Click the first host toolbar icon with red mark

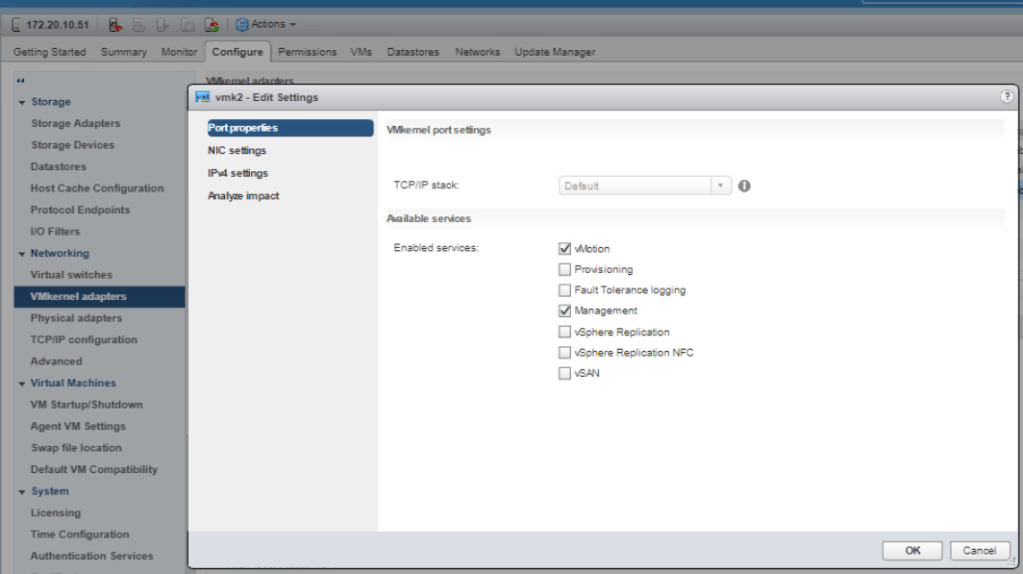[115, 24]
